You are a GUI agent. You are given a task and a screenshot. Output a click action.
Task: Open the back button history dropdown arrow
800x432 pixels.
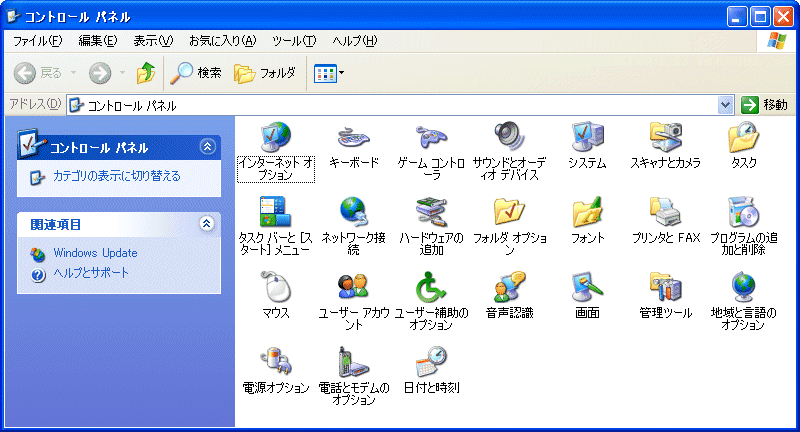click(73, 73)
